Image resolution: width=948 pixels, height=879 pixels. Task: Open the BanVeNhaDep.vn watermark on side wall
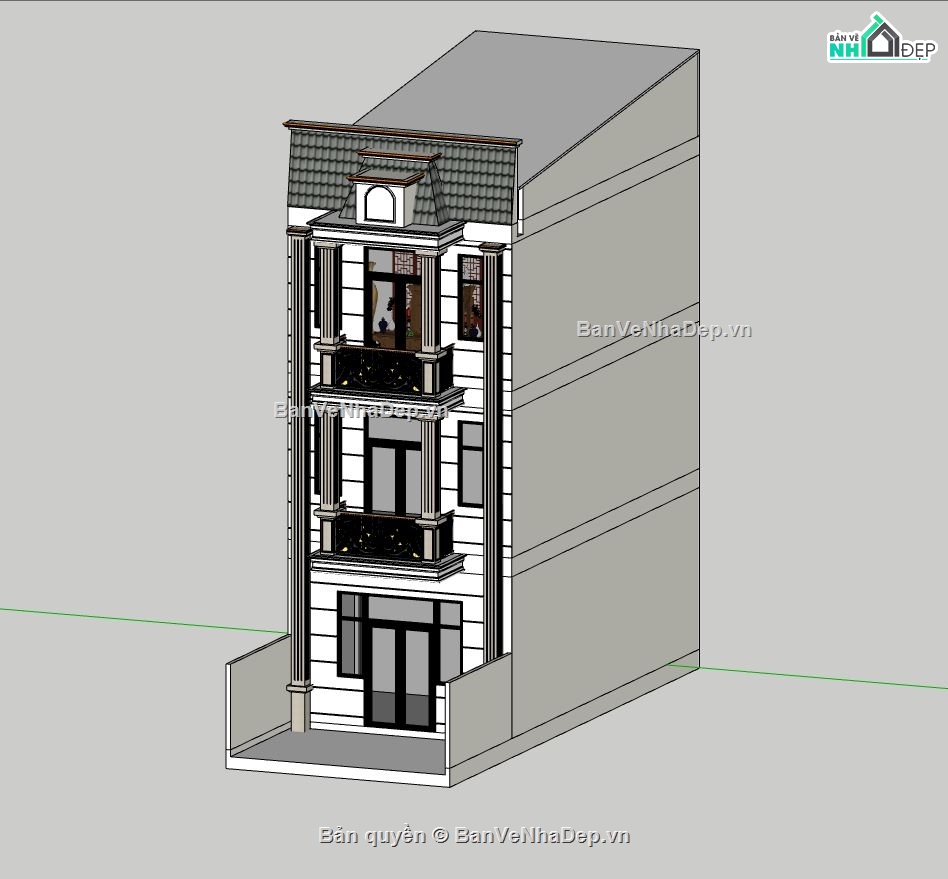663,330
